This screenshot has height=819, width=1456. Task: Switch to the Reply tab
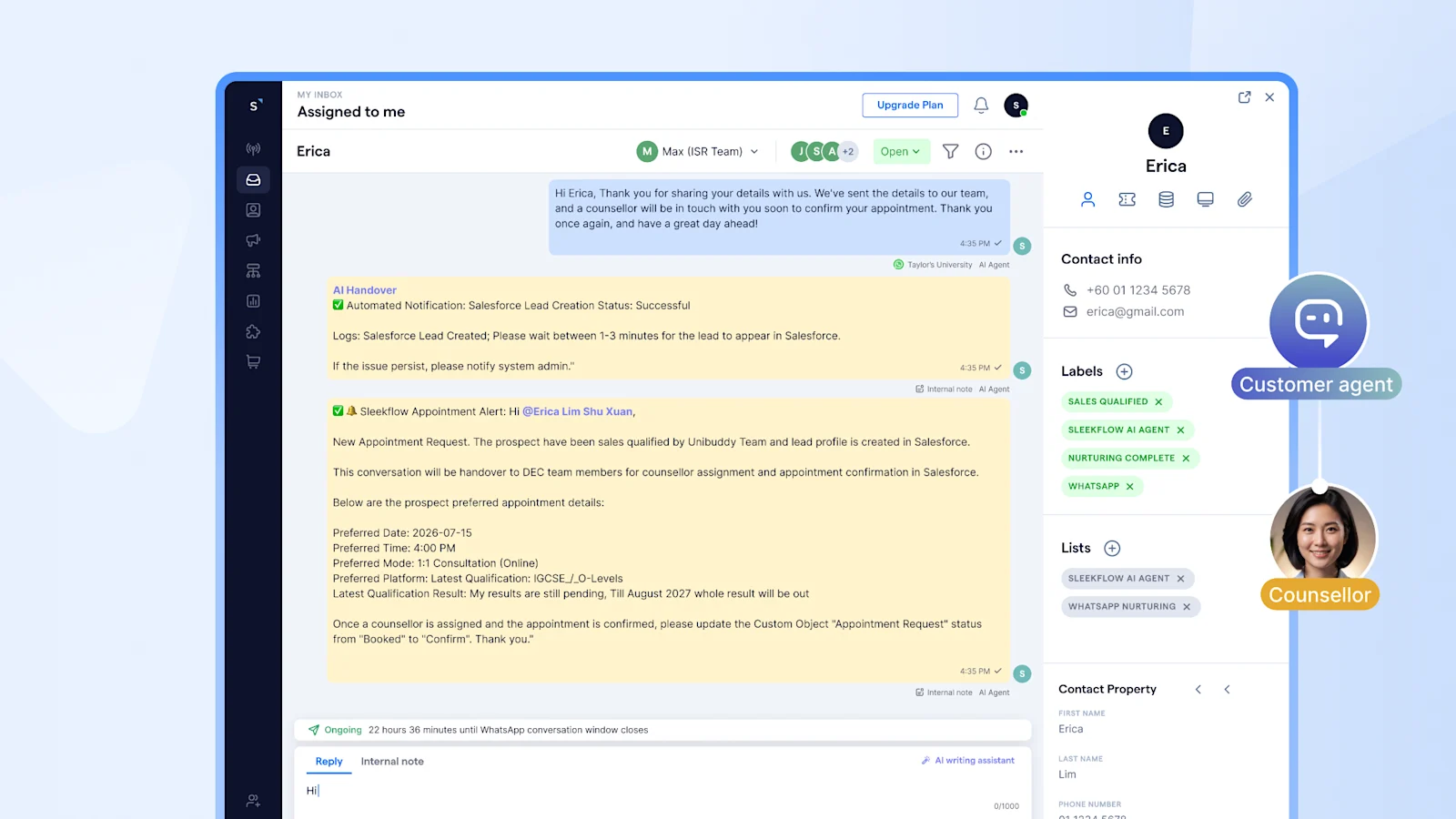(329, 762)
